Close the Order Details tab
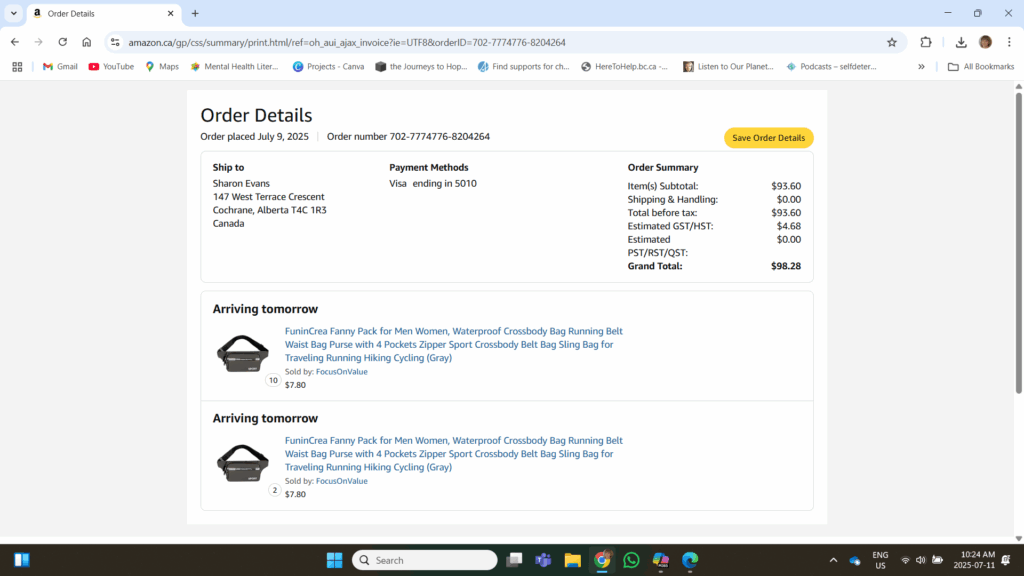 [170, 13]
